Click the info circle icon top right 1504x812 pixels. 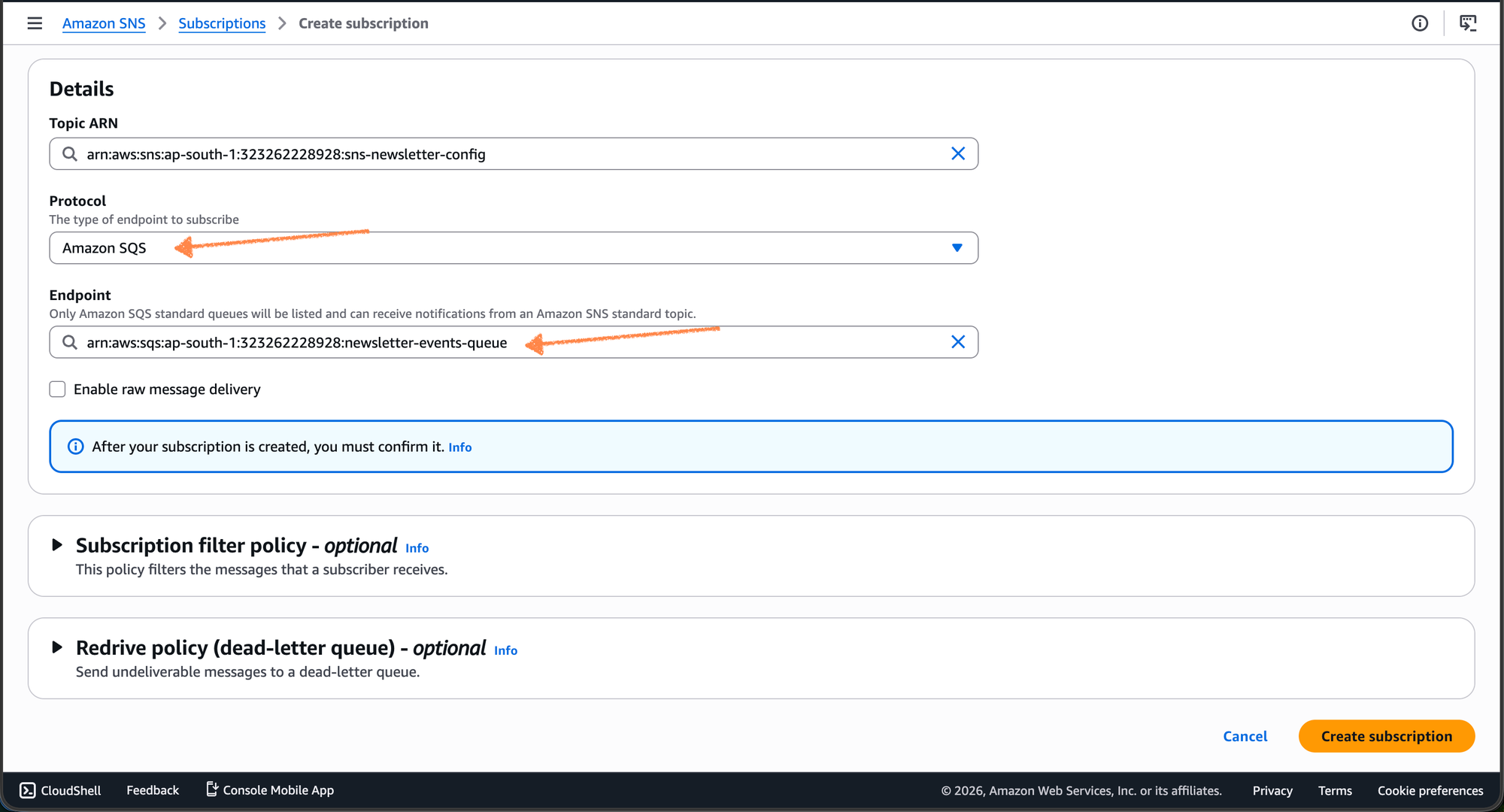point(1420,23)
